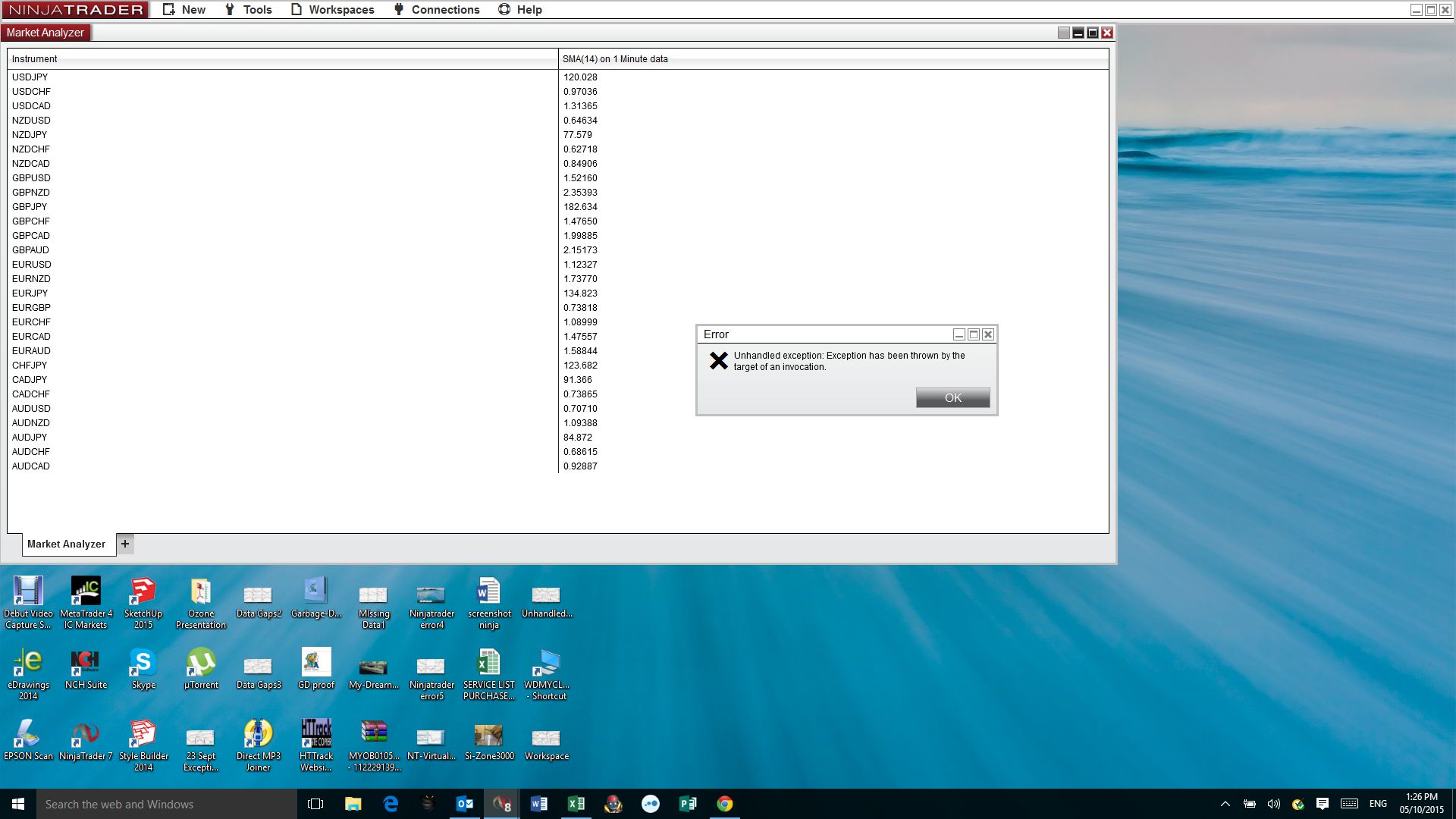Click the Windows search box

167,804
